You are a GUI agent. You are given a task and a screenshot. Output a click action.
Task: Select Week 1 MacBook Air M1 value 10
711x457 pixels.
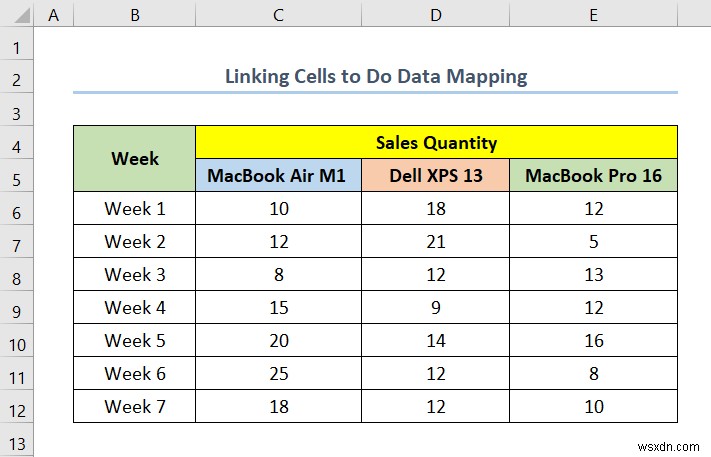pos(278,209)
